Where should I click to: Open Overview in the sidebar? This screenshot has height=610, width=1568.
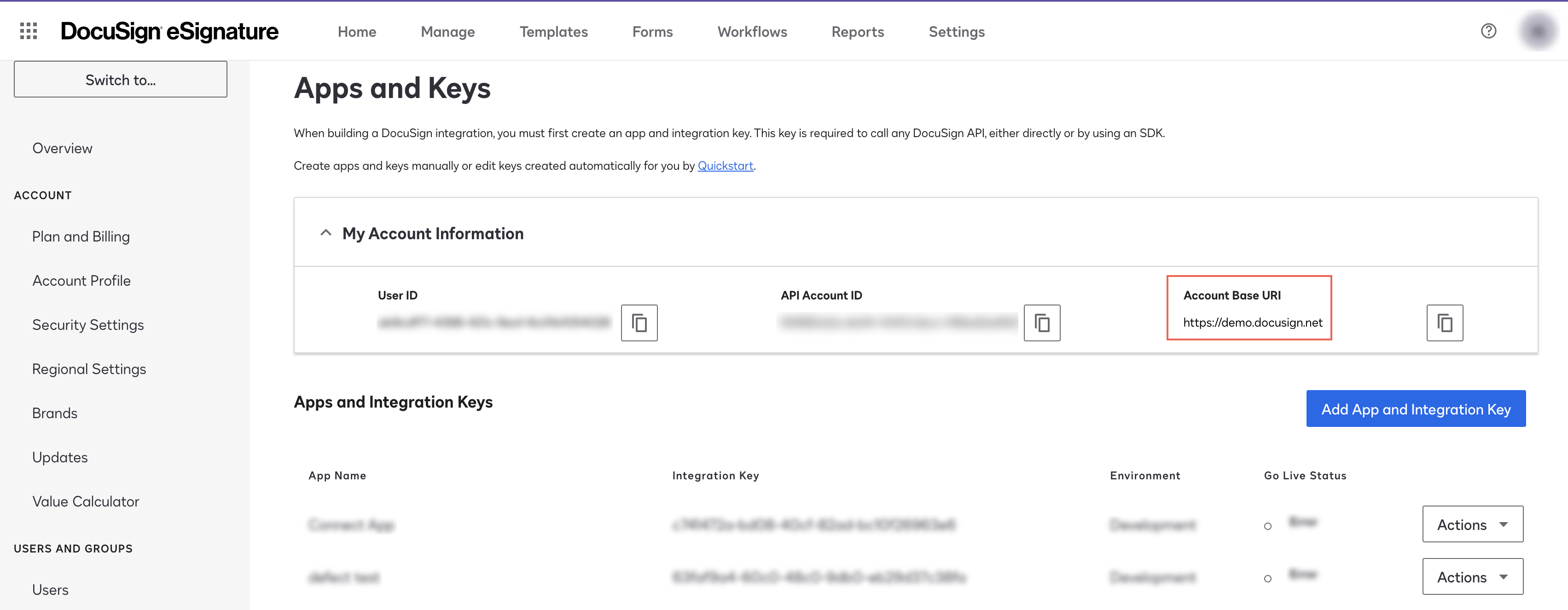pos(63,149)
